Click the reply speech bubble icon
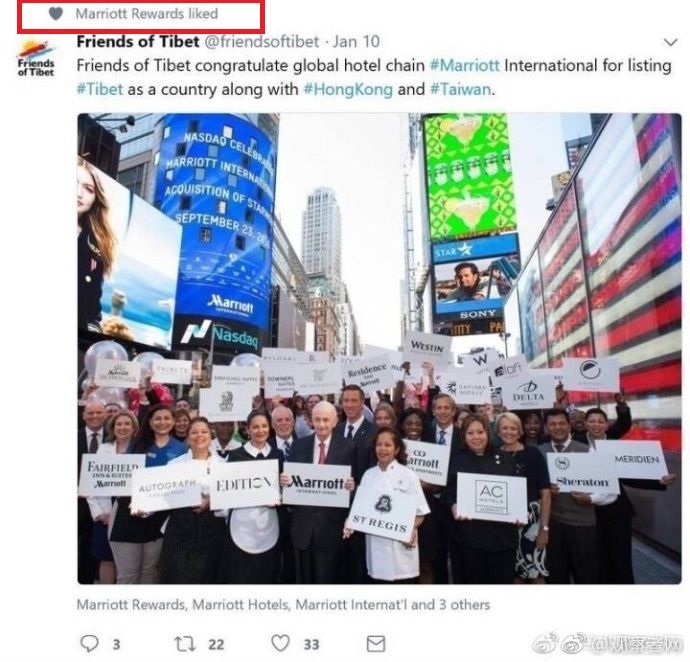 click(x=89, y=644)
